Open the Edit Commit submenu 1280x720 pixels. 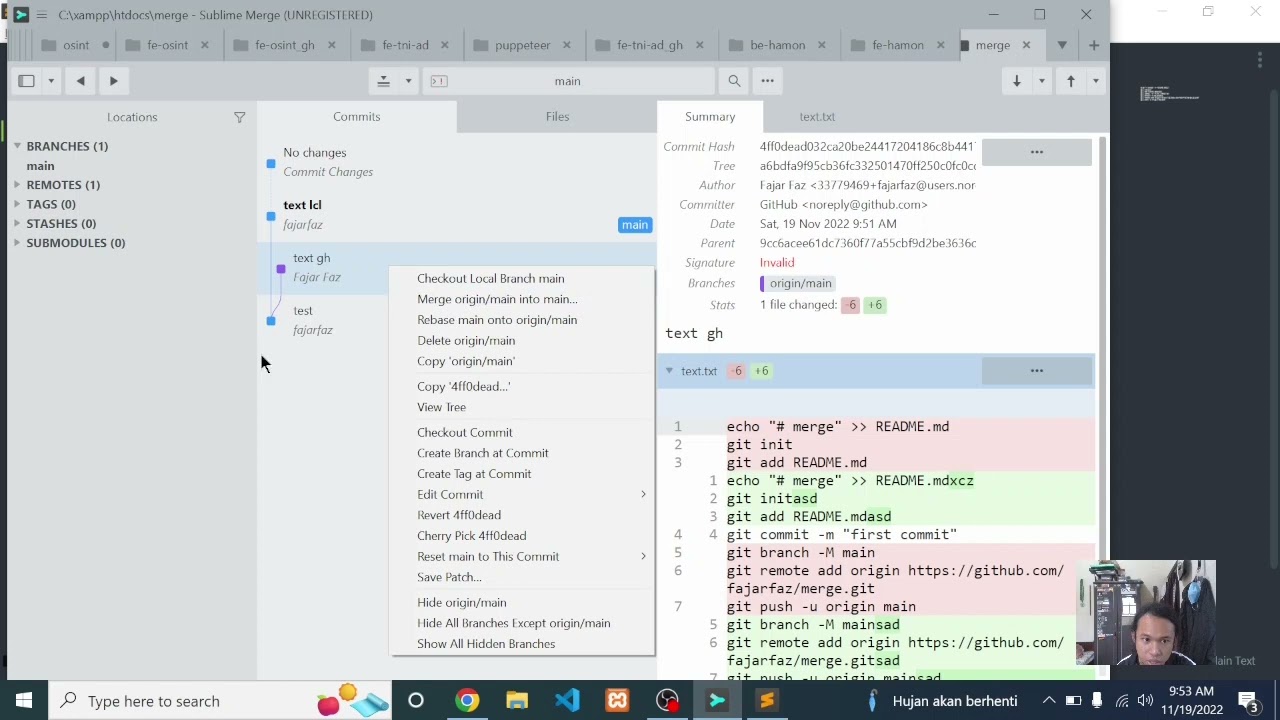coord(522,494)
